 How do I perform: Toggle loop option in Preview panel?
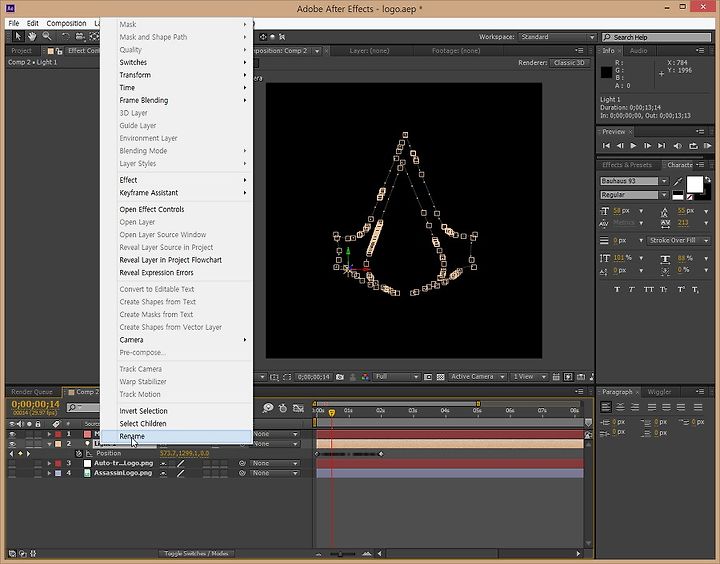pyautogui.click(x=693, y=146)
